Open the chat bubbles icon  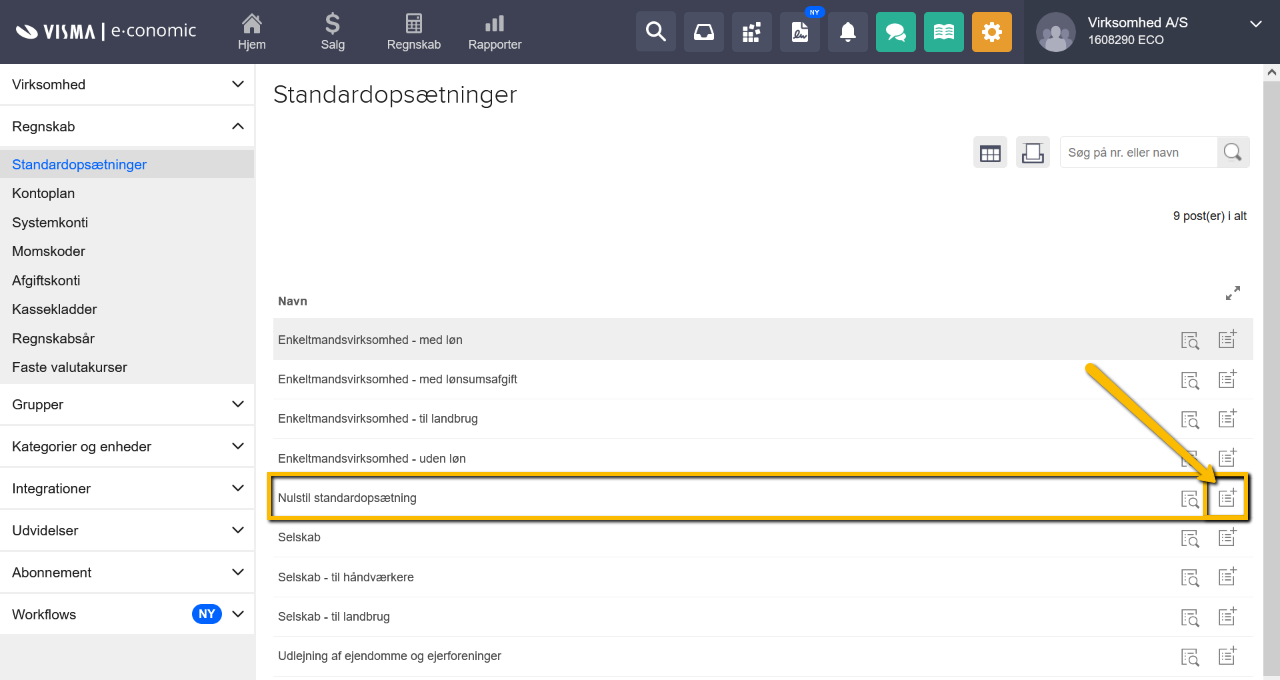pos(896,32)
